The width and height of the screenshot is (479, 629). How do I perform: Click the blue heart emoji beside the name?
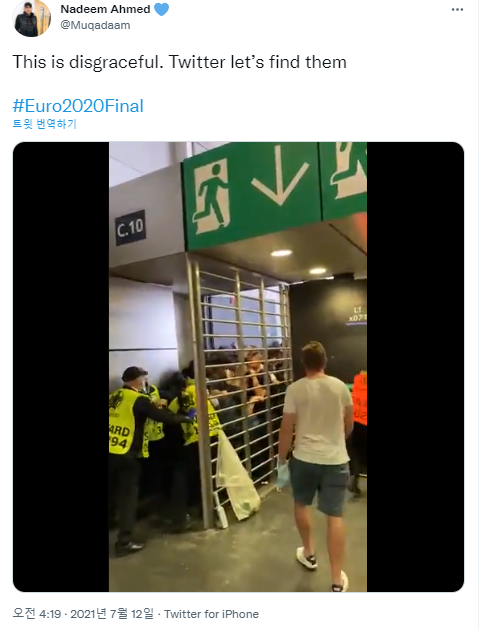pyautogui.click(x=161, y=9)
